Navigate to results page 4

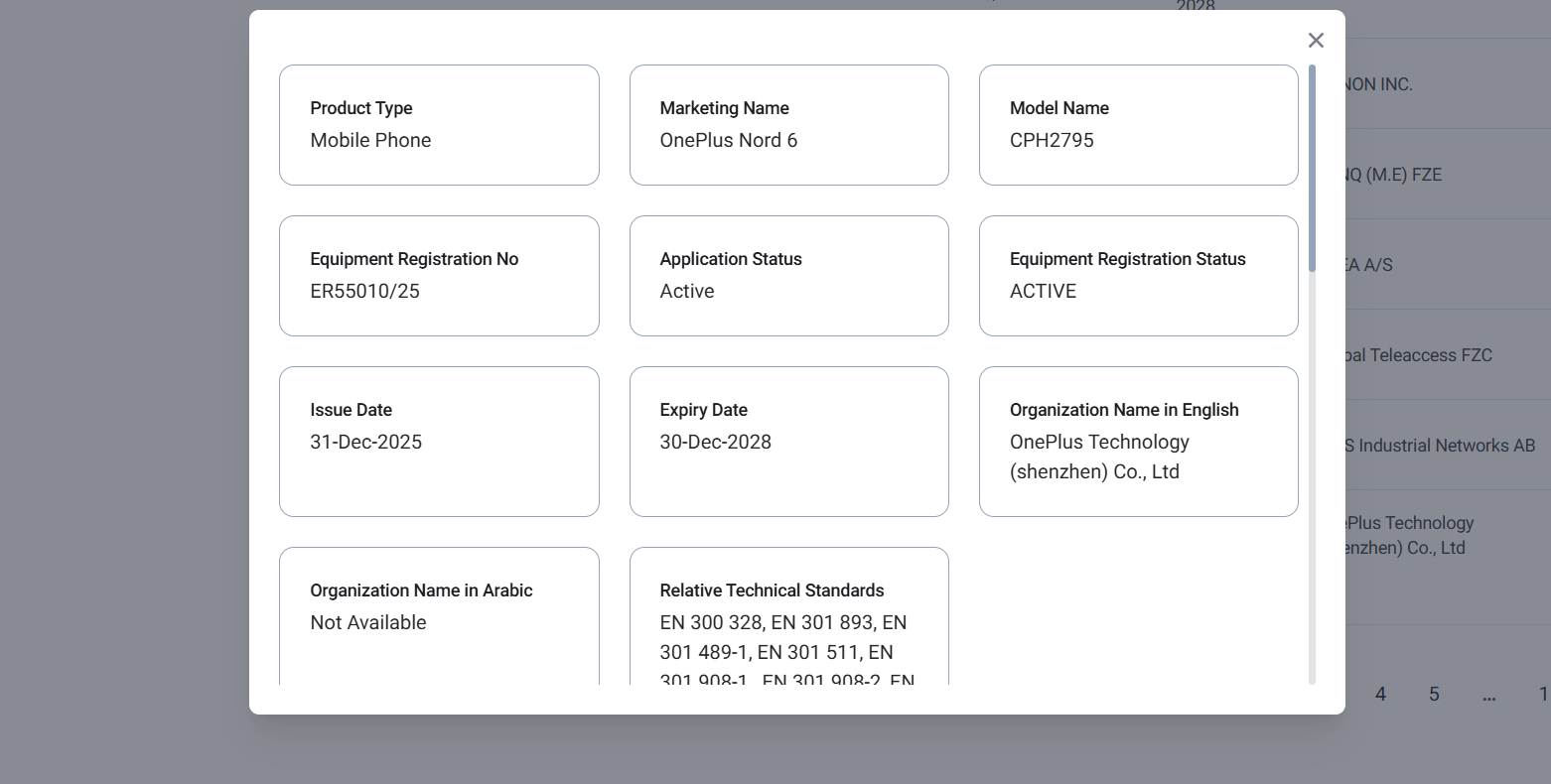(1380, 694)
